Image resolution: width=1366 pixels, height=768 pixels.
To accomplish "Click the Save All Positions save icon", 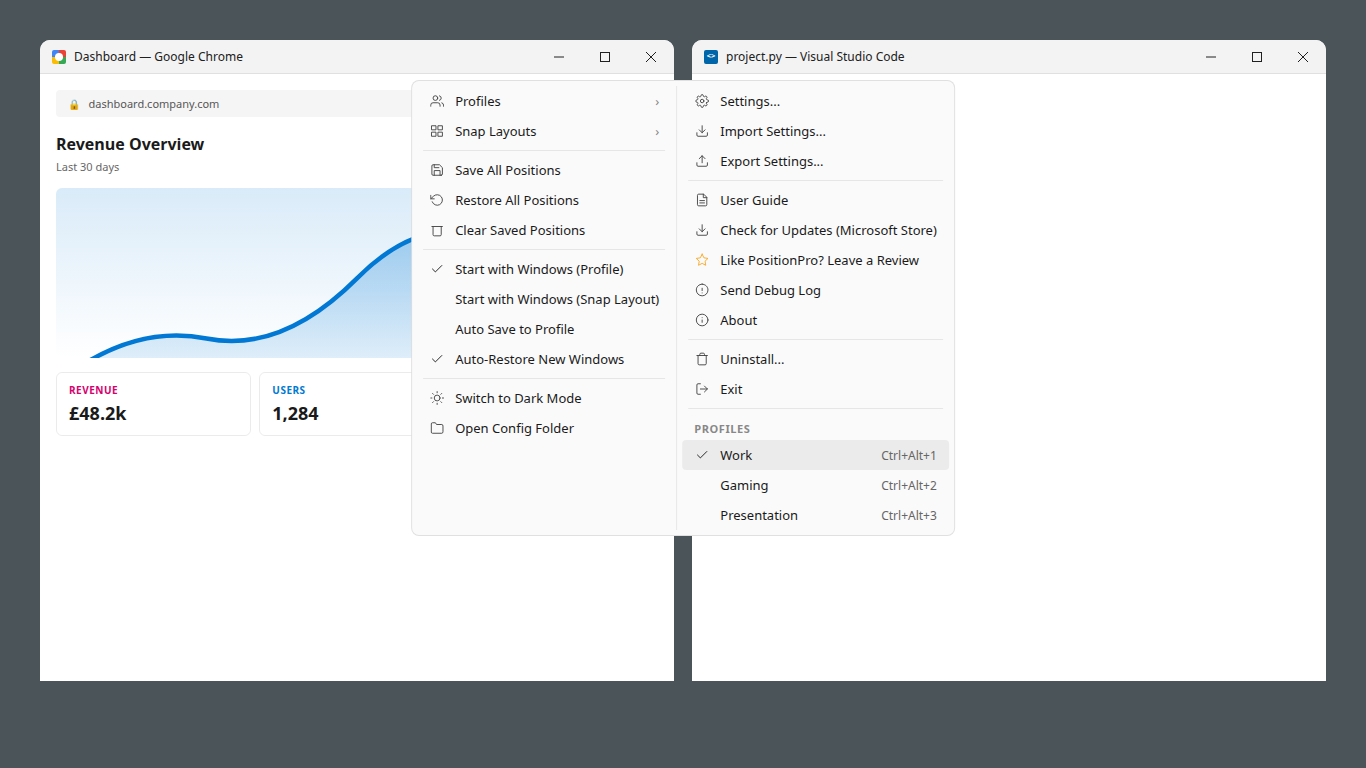I will [436, 170].
